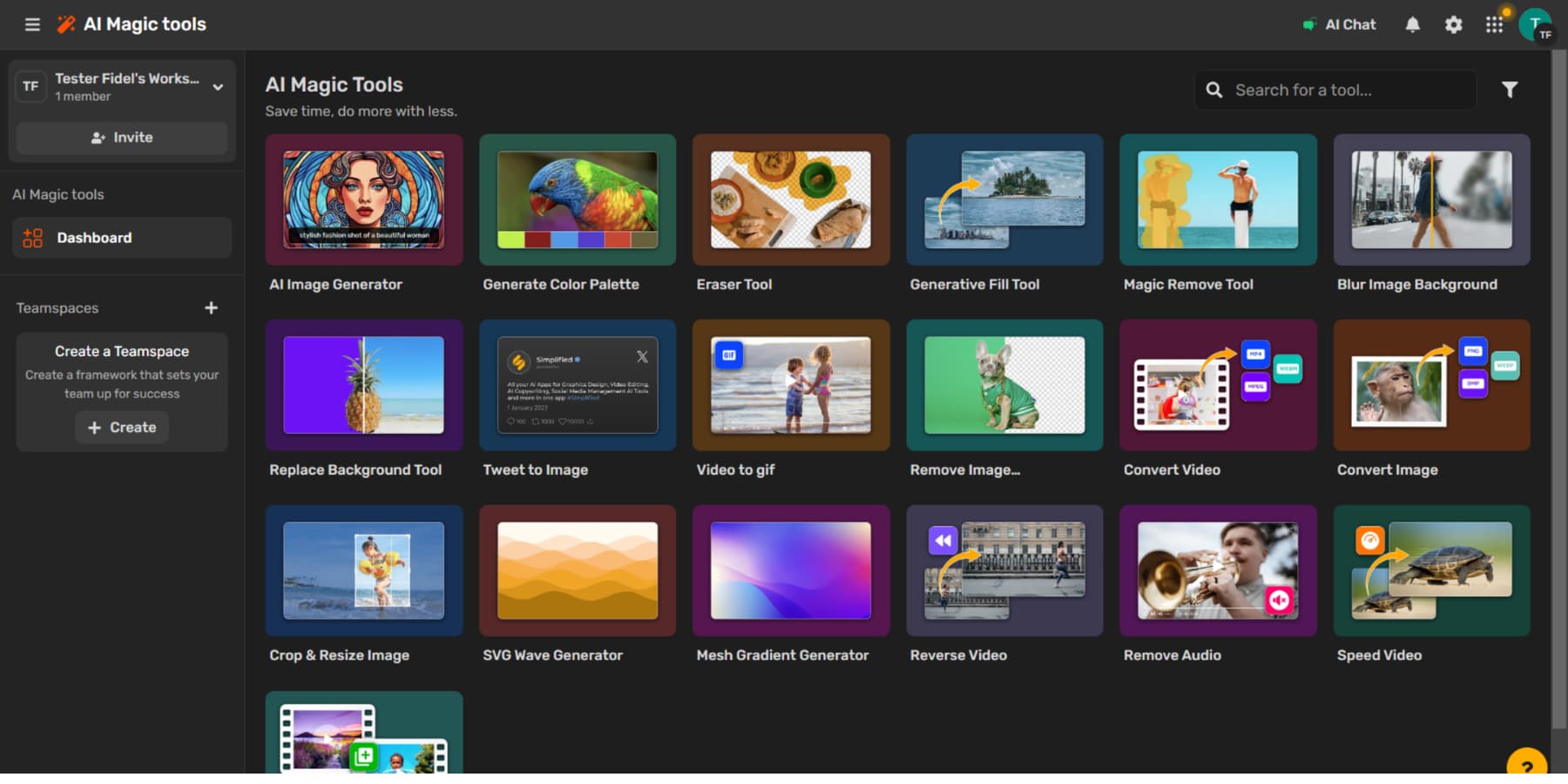Open the hamburger navigation menu

[x=32, y=24]
